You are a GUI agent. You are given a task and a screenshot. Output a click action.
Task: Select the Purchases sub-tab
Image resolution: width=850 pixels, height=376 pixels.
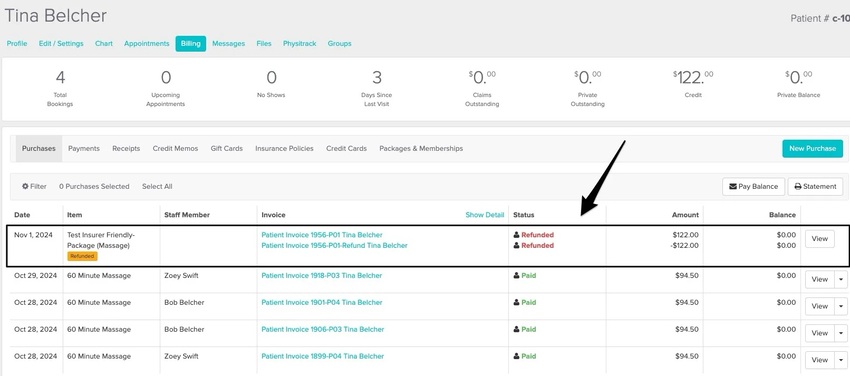39,148
